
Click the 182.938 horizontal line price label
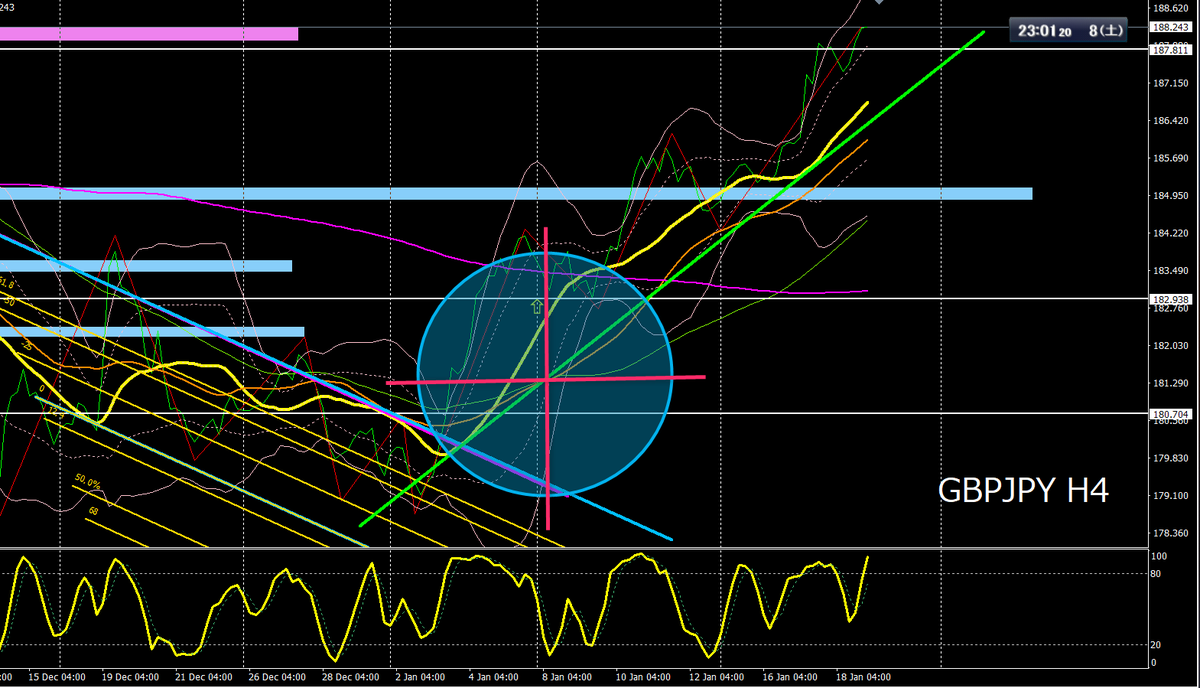pos(1171,299)
